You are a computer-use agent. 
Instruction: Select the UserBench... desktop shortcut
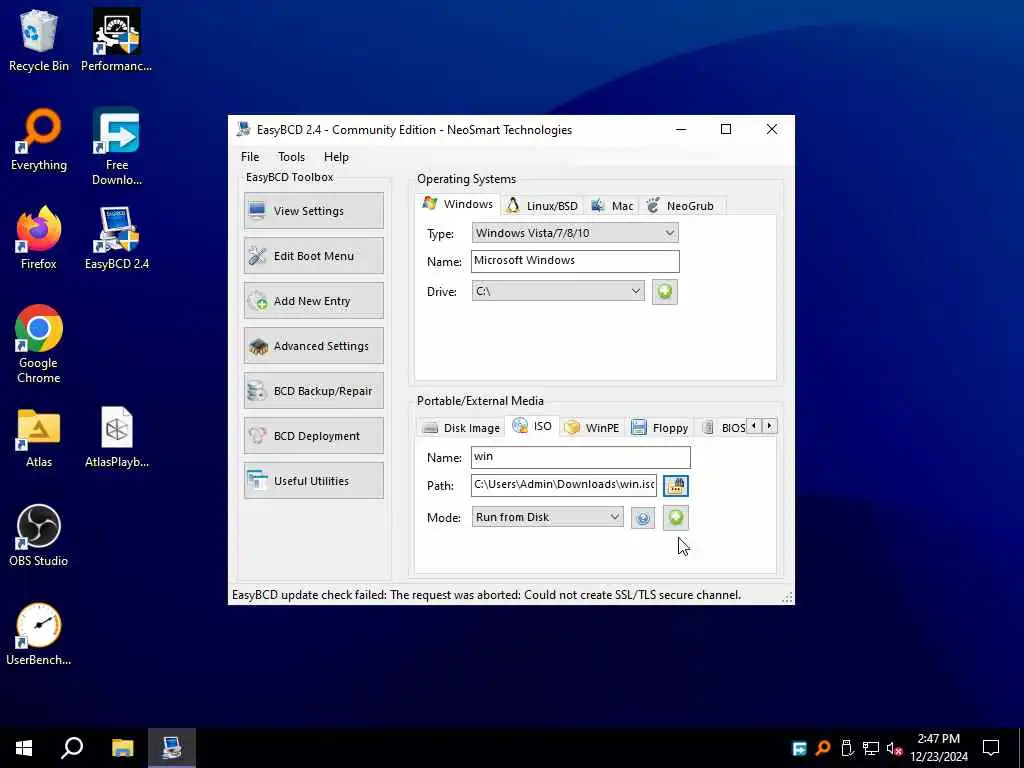[x=39, y=635]
